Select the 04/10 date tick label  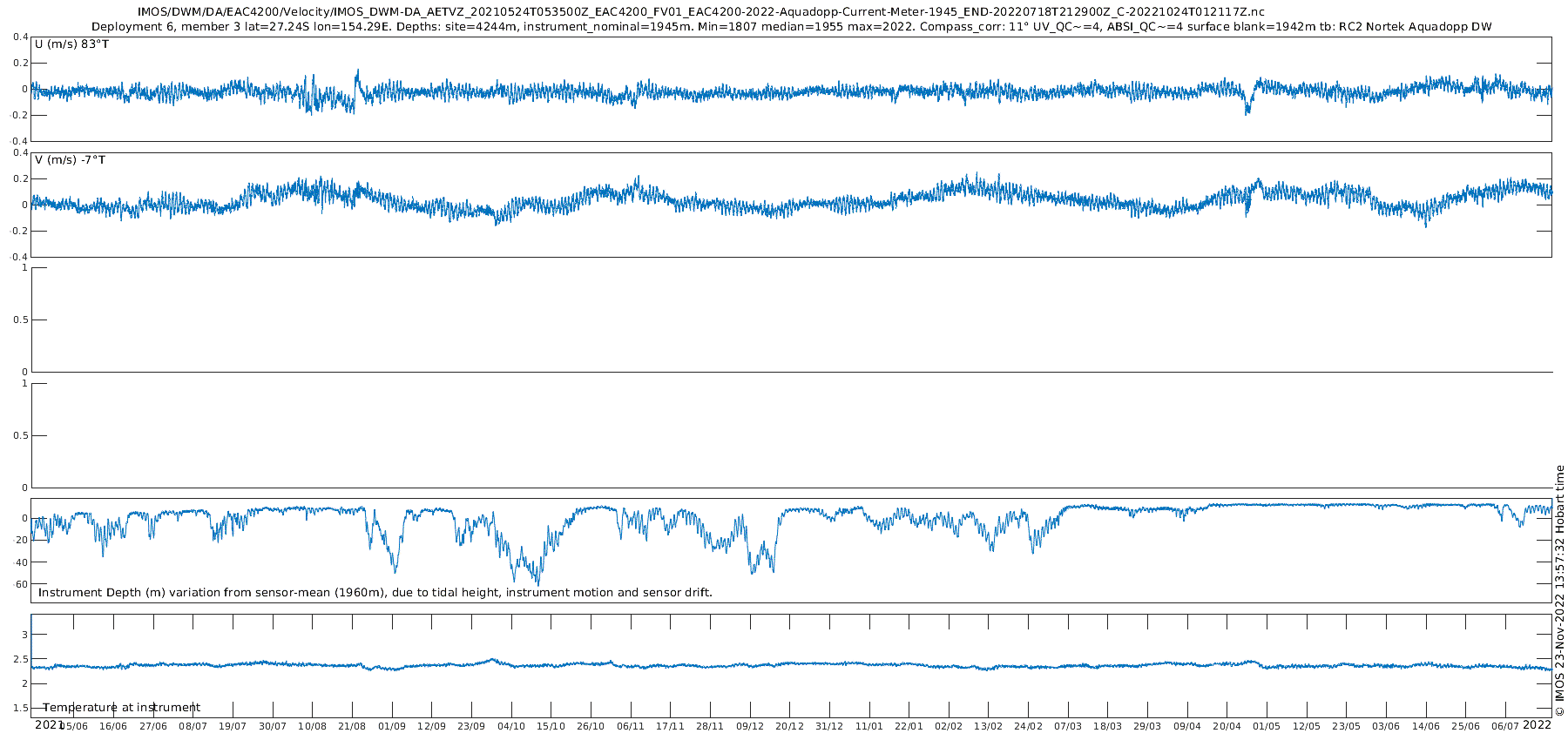point(511,726)
